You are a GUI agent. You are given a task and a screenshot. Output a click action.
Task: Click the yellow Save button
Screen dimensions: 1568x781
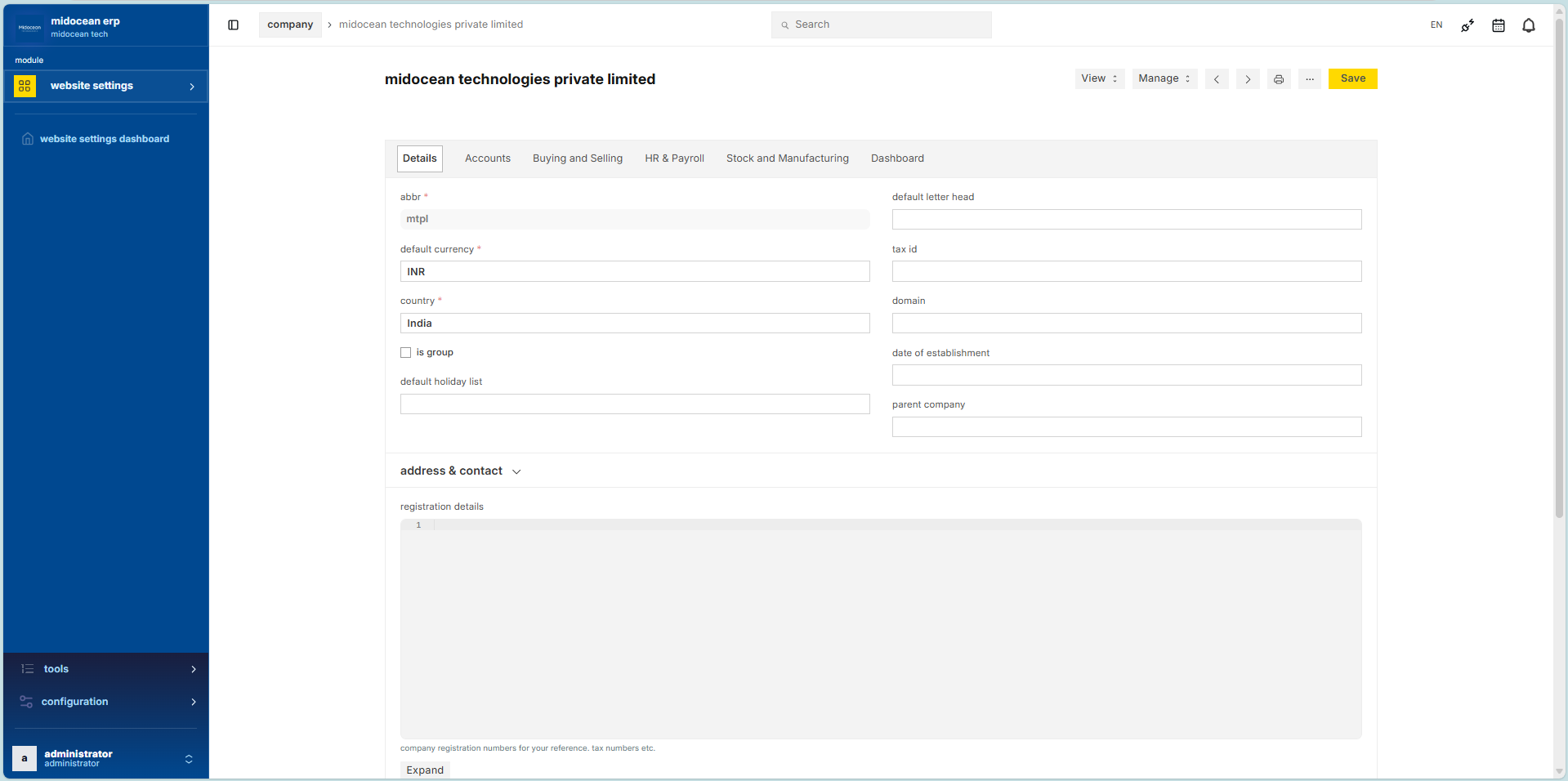click(1352, 78)
